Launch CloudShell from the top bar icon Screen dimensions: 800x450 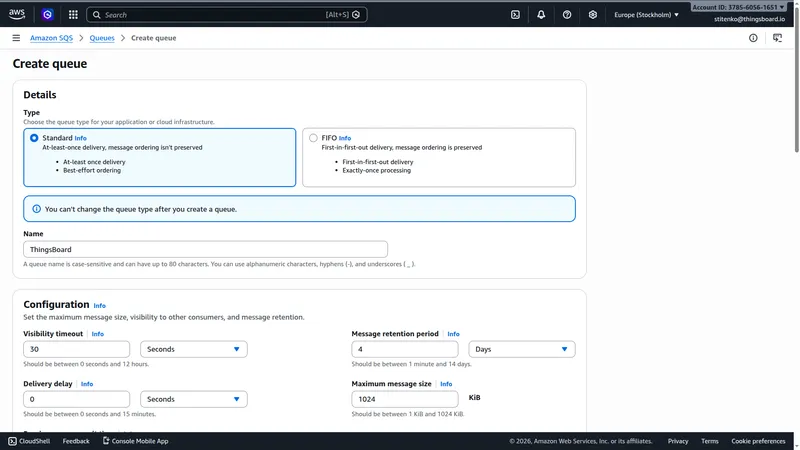[515, 15]
